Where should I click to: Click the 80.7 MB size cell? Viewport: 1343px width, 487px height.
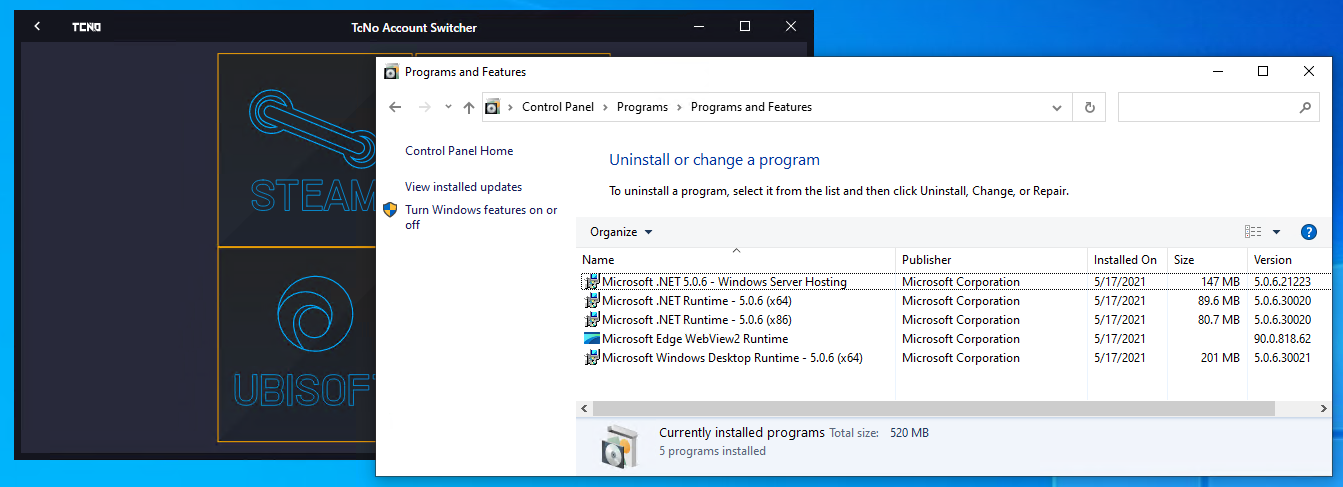coord(1218,320)
